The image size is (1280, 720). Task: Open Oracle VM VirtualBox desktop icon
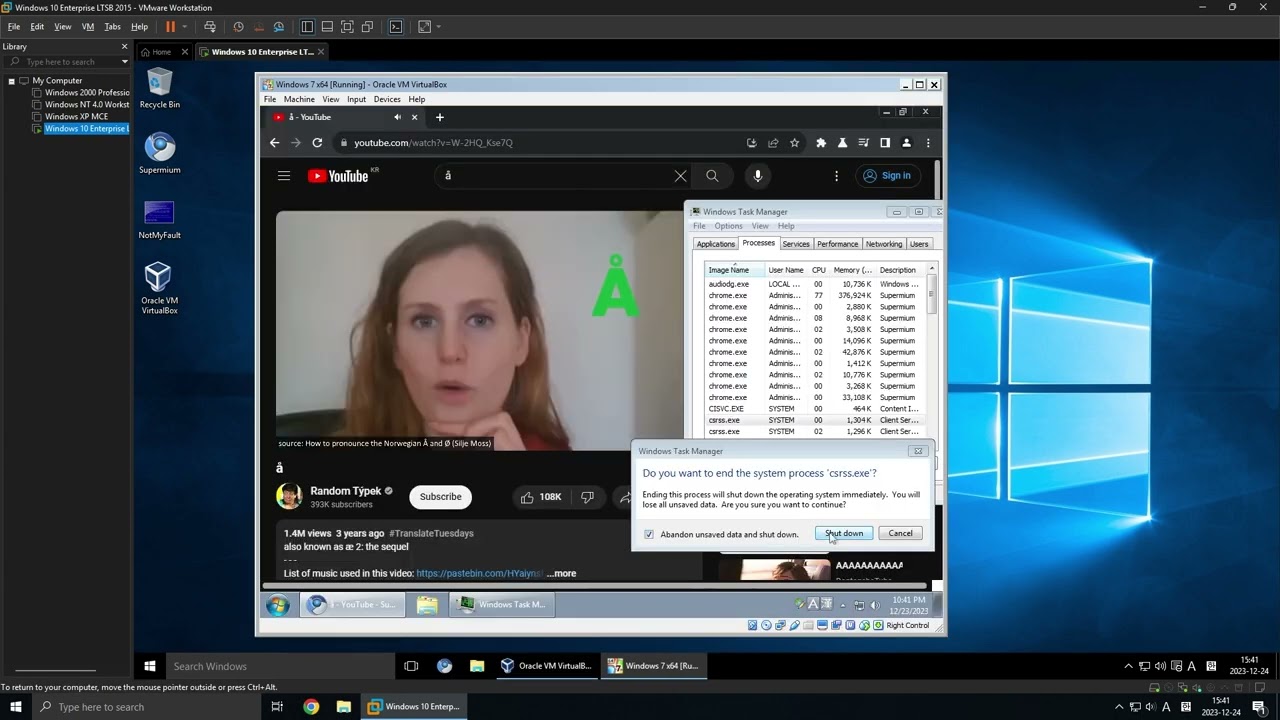159,288
